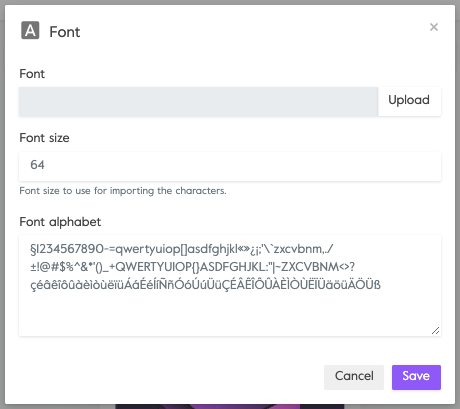The width and height of the screenshot is (460, 409).
Task: Place cursor in the QWERTYUIOP uppercase line
Action: click(x=192, y=267)
